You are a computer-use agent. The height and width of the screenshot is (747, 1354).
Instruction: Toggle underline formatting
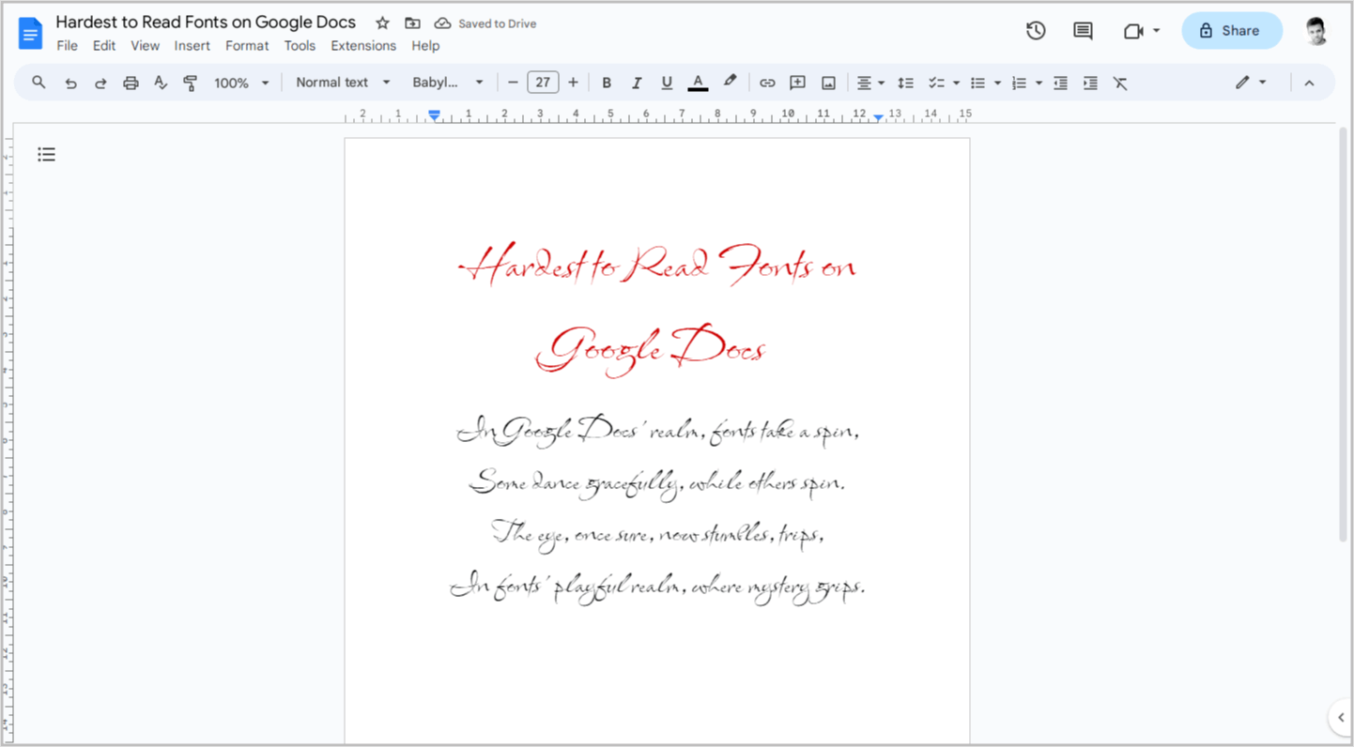(666, 82)
